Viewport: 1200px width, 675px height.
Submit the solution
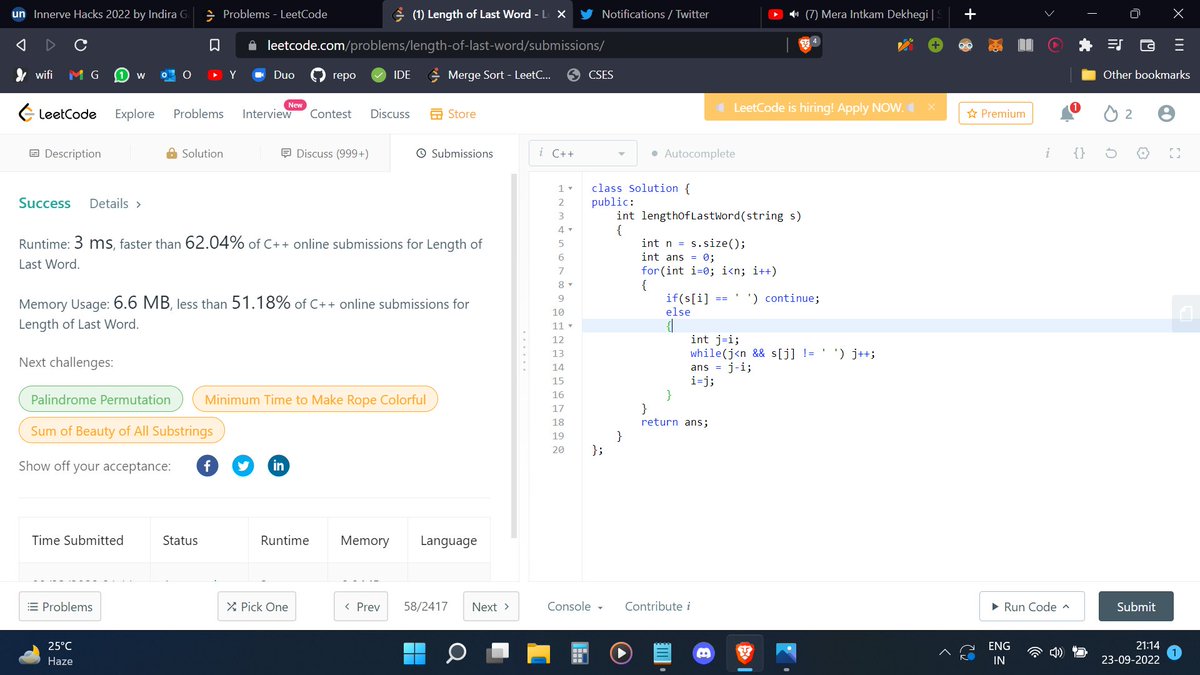pos(1136,607)
